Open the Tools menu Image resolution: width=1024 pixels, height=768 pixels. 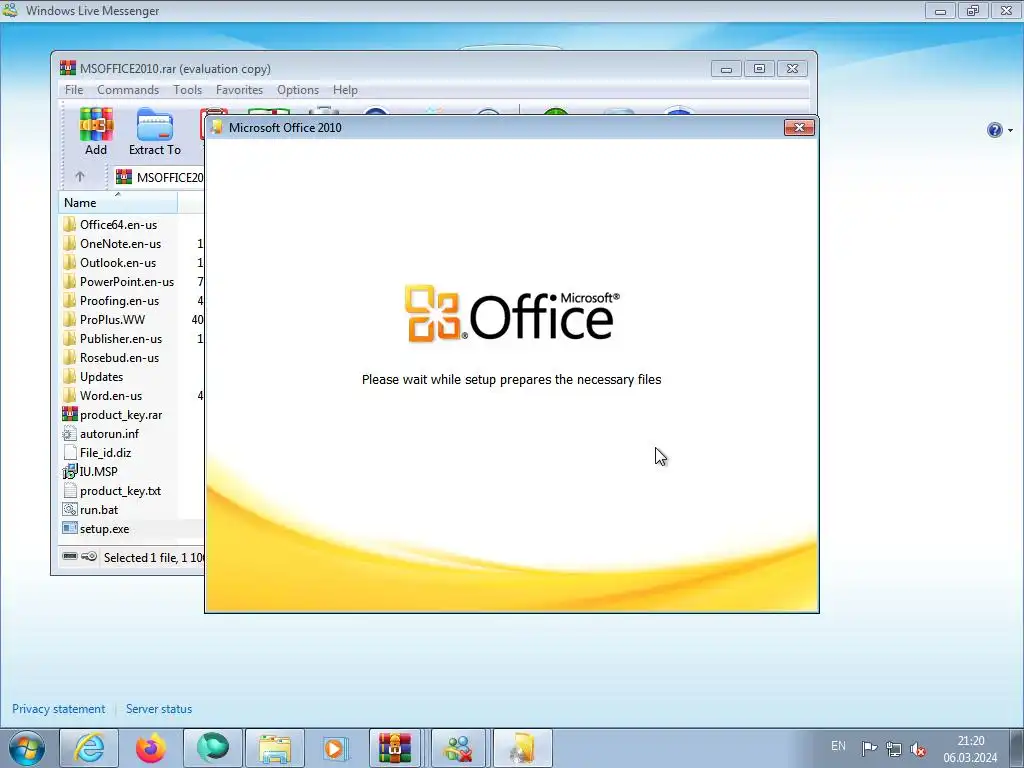(x=187, y=89)
